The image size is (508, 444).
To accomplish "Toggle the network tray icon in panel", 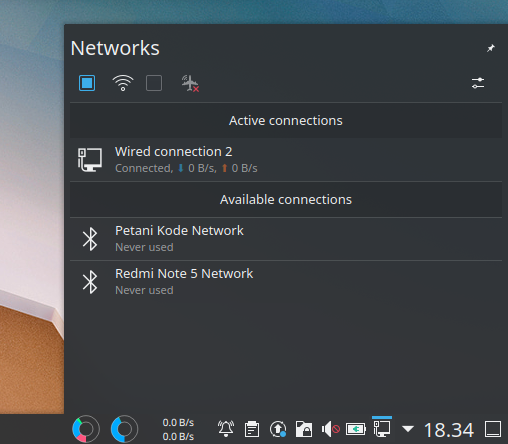I will click(x=382, y=428).
